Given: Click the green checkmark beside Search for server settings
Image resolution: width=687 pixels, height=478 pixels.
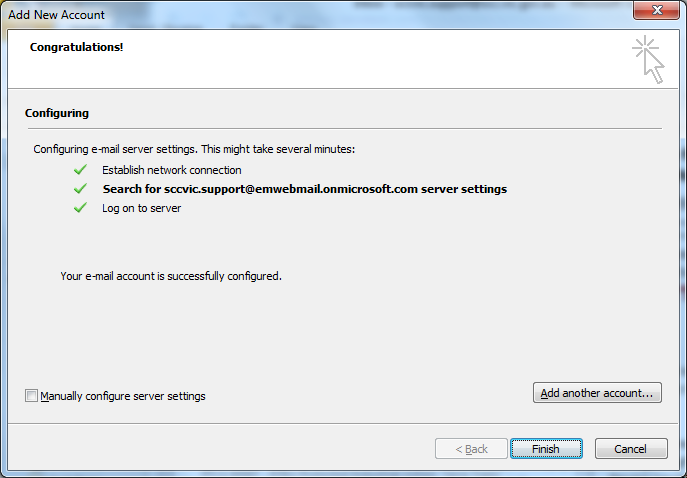Looking at the screenshot, I should click(80, 189).
